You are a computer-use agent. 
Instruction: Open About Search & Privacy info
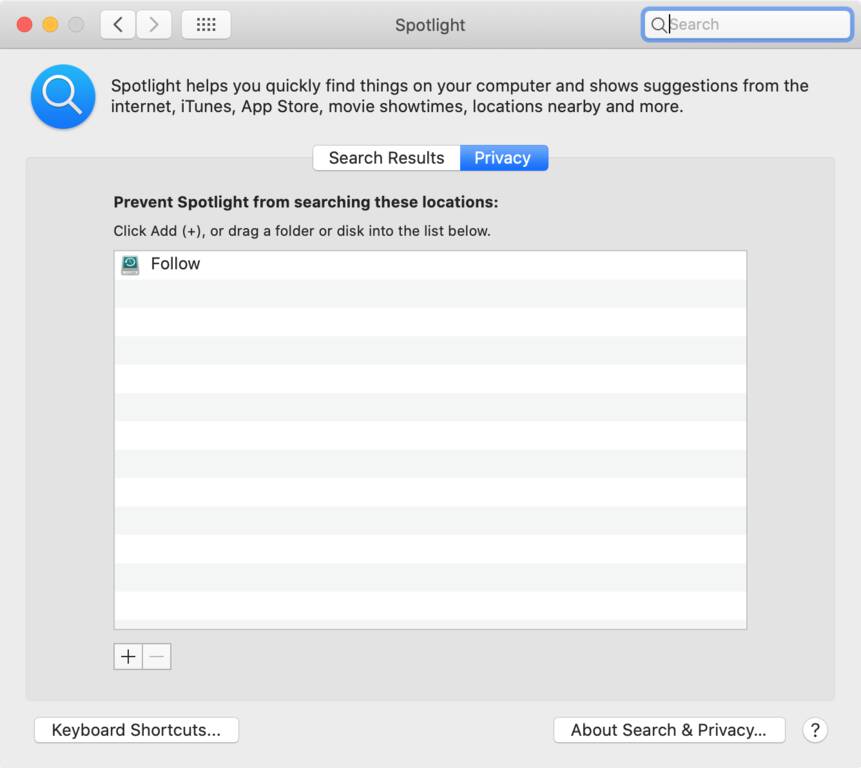[669, 730]
